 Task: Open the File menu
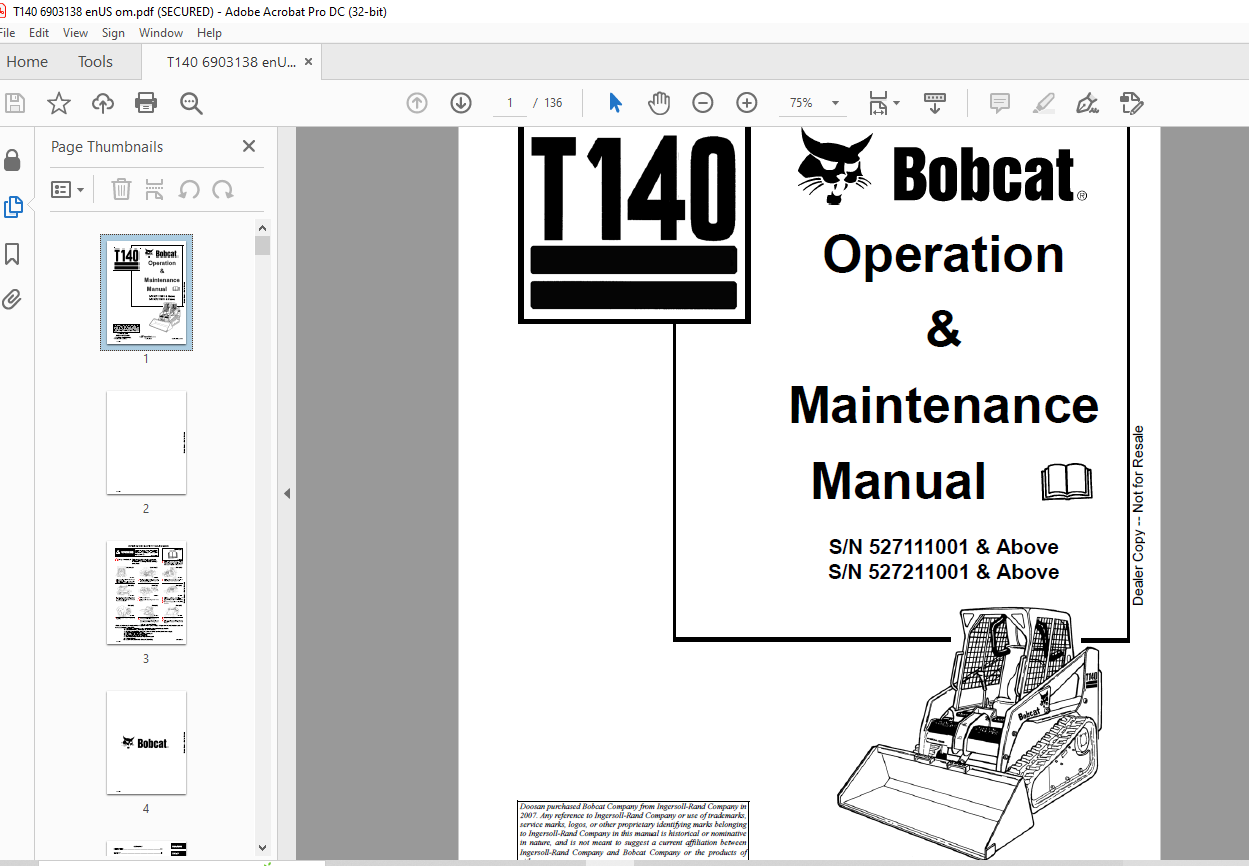click(7, 33)
